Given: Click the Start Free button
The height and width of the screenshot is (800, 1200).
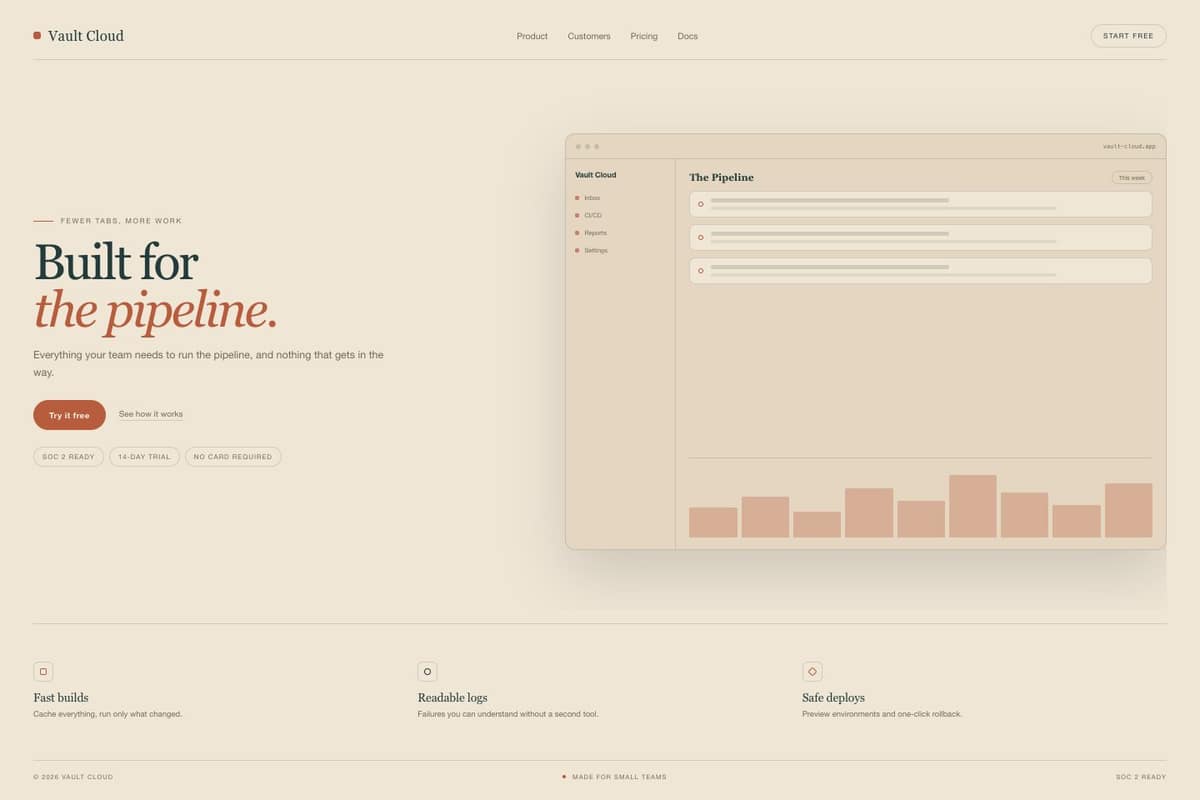Looking at the screenshot, I should coord(1128,36).
